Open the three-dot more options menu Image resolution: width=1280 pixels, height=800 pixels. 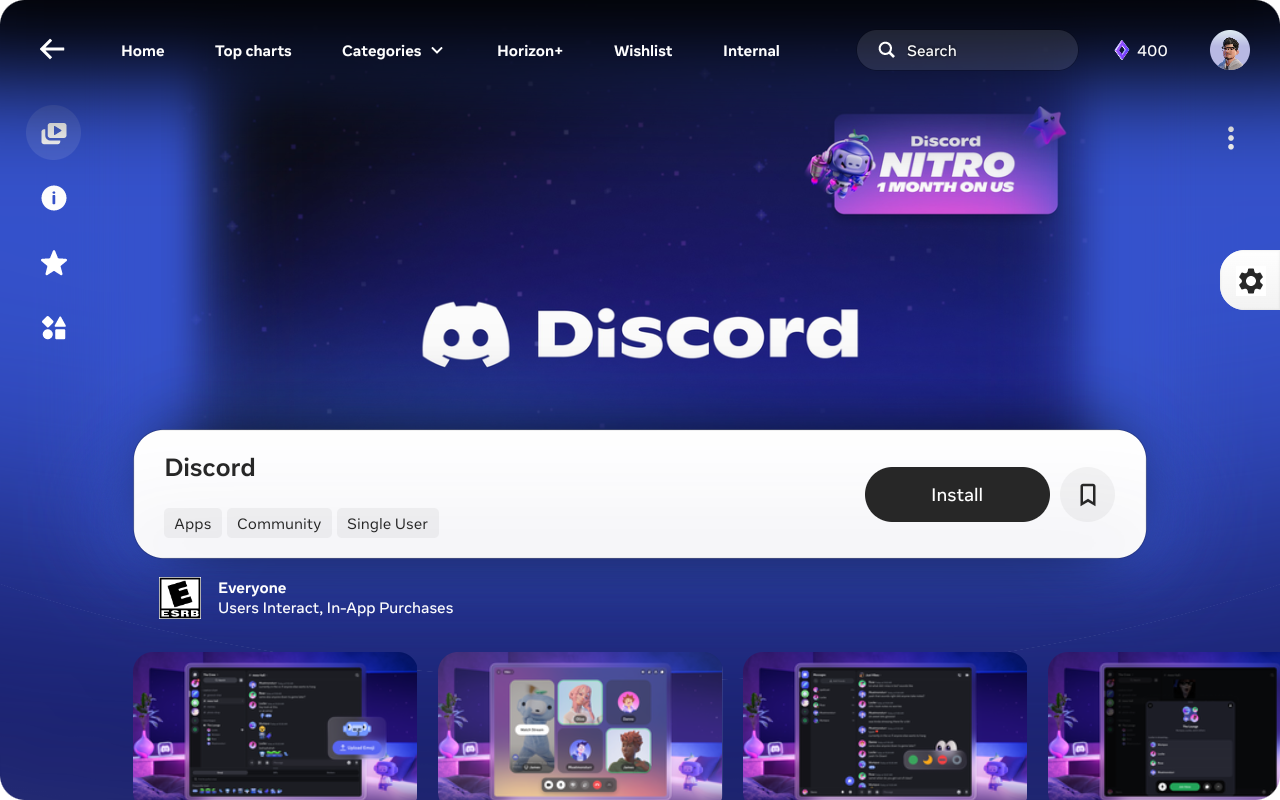pos(1231,138)
